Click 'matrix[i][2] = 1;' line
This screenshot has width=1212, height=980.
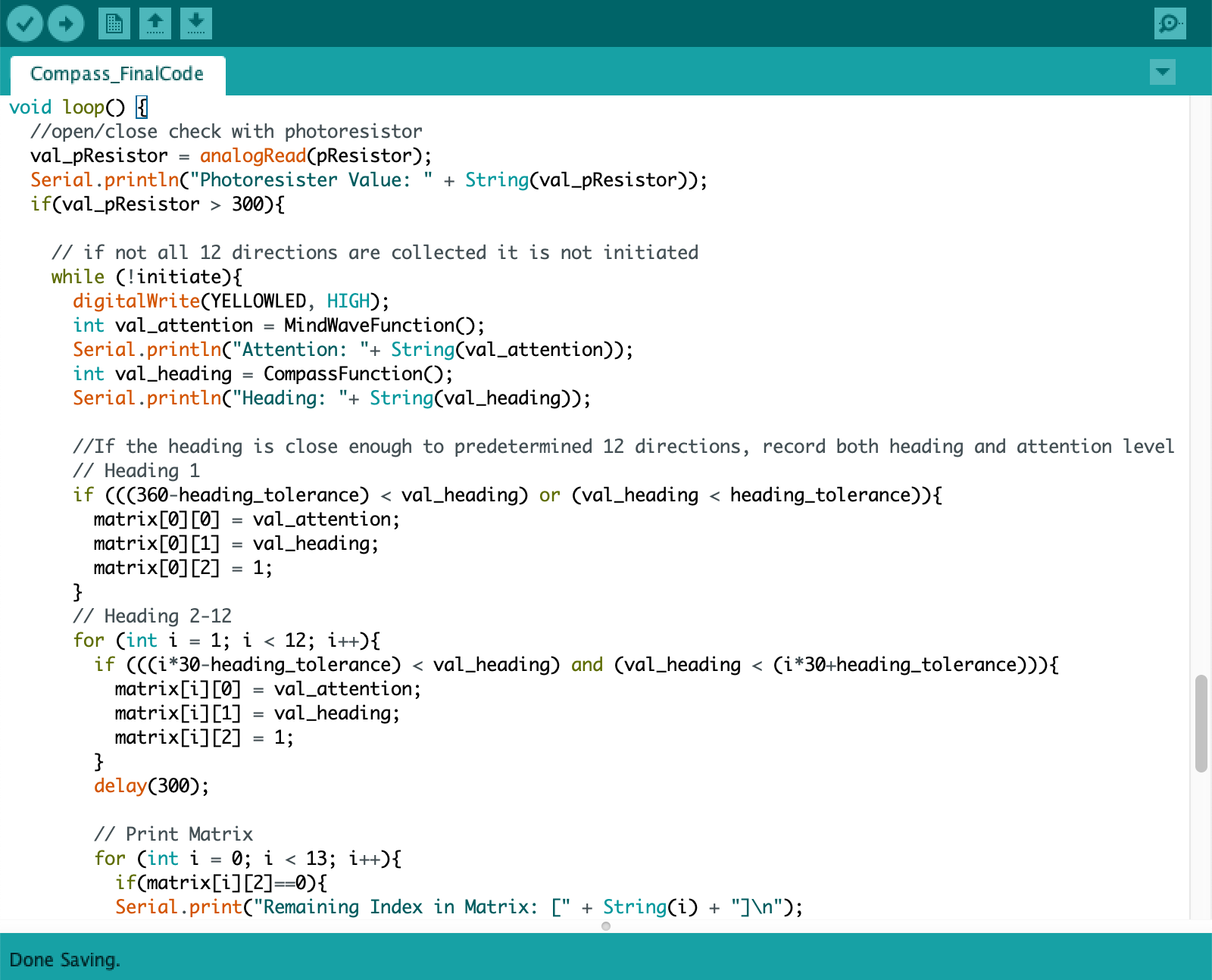tap(204, 738)
